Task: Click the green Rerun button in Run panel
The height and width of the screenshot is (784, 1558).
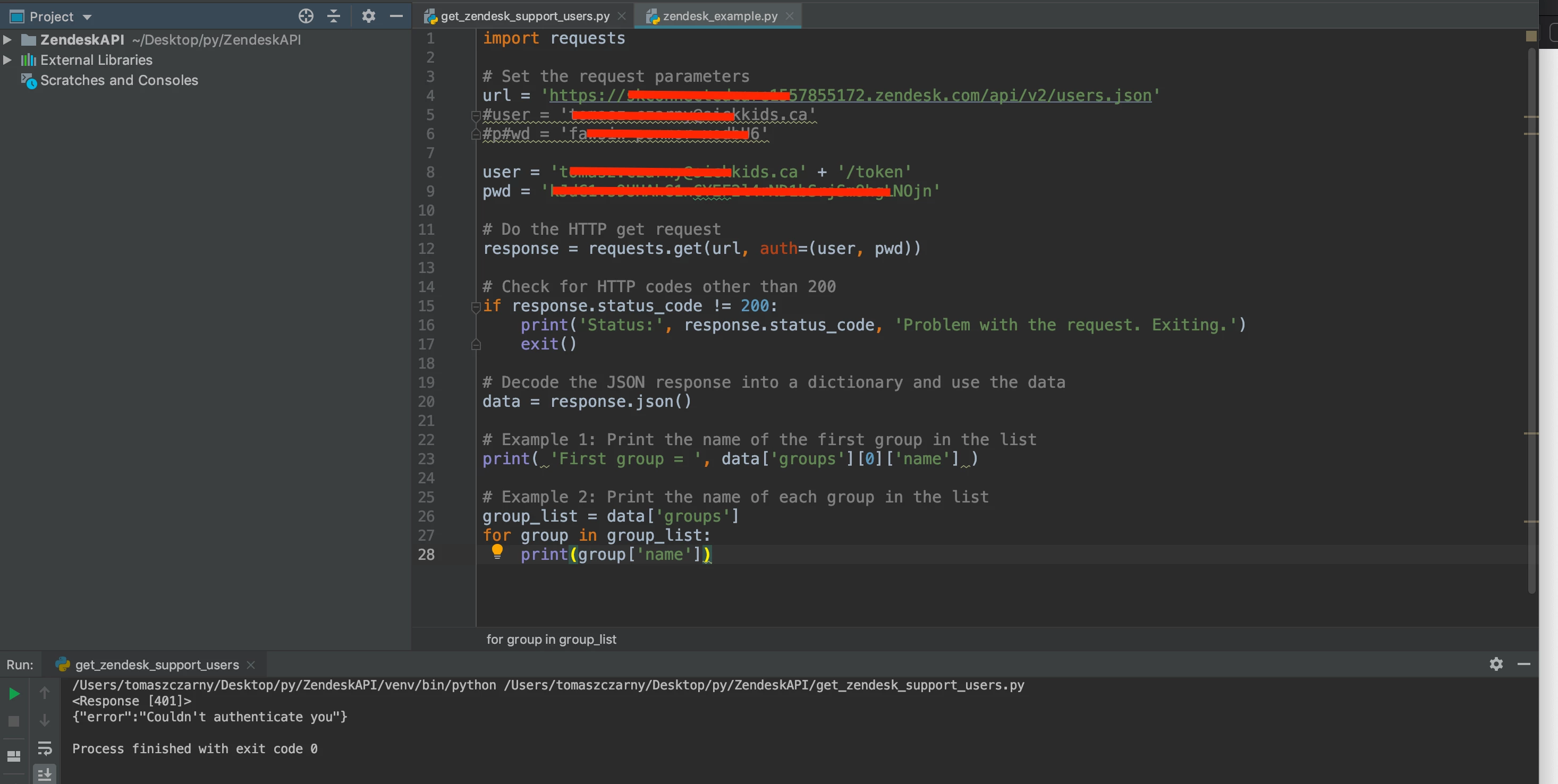Action: coord(14,694)
